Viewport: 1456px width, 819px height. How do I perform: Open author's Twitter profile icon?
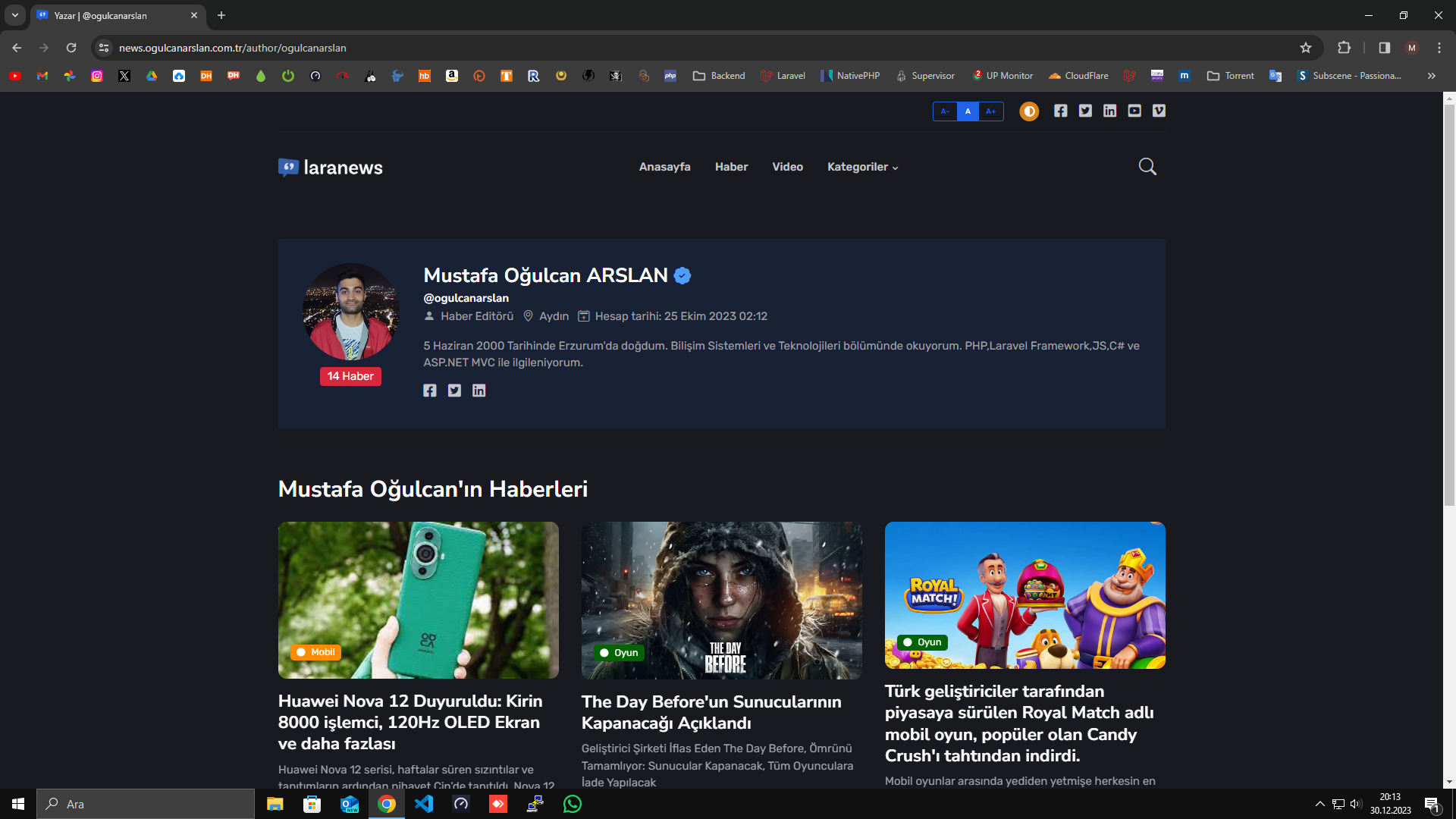tap(454, 391)
